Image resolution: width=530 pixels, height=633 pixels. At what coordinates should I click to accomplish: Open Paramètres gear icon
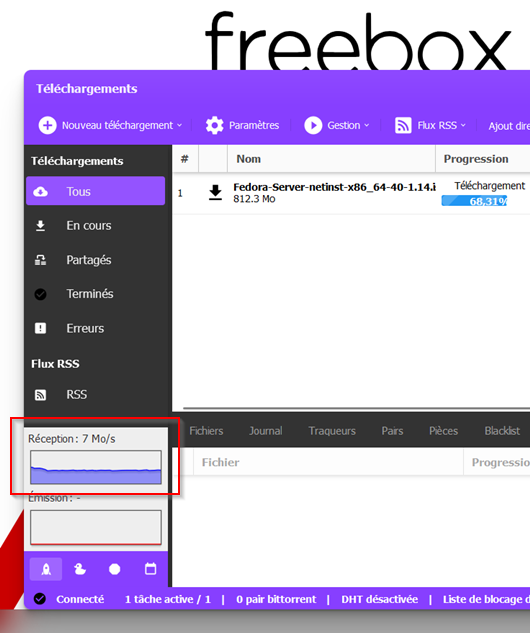point(214,126)
